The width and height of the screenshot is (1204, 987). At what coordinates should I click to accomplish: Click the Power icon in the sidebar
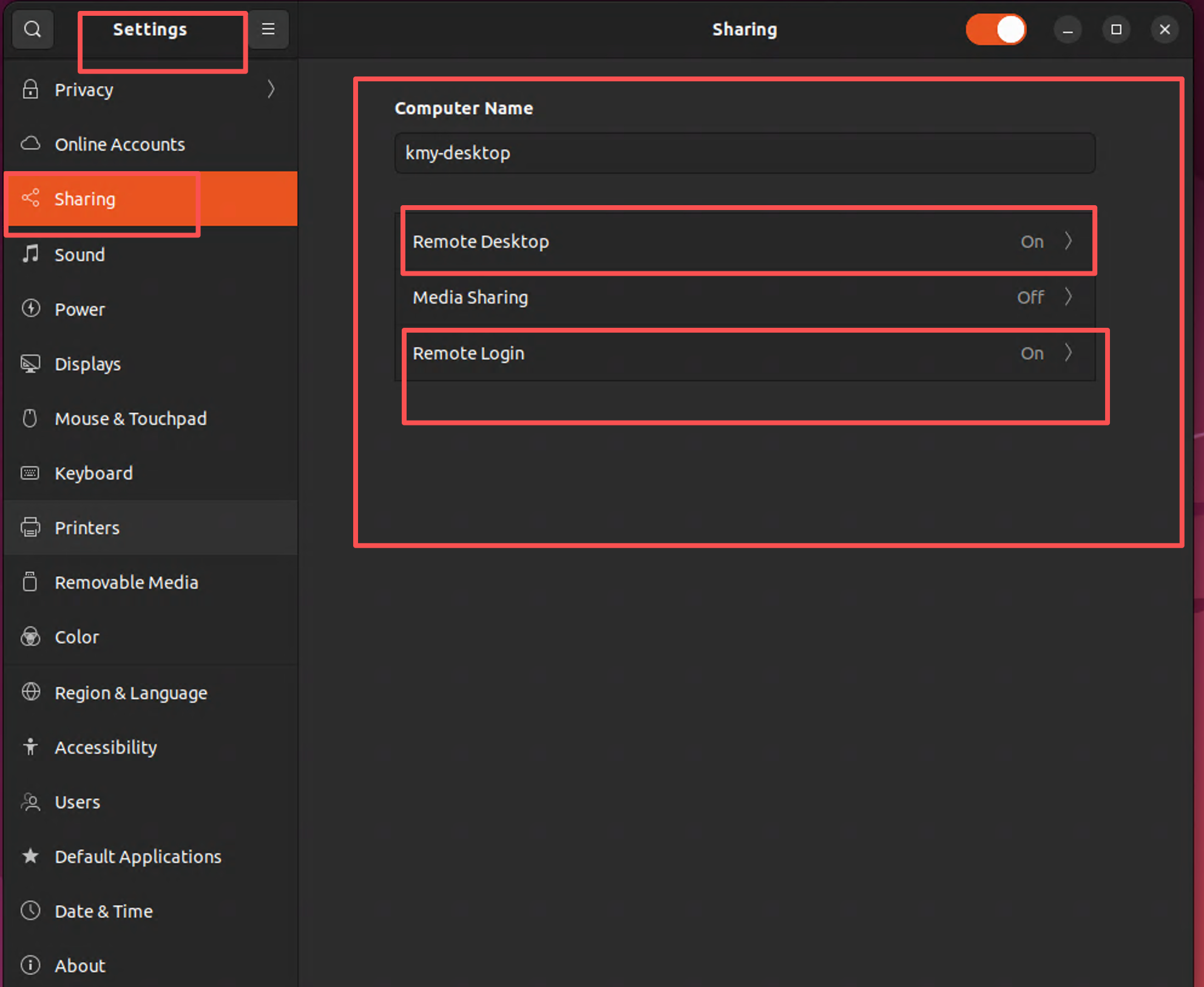point(30,308)
